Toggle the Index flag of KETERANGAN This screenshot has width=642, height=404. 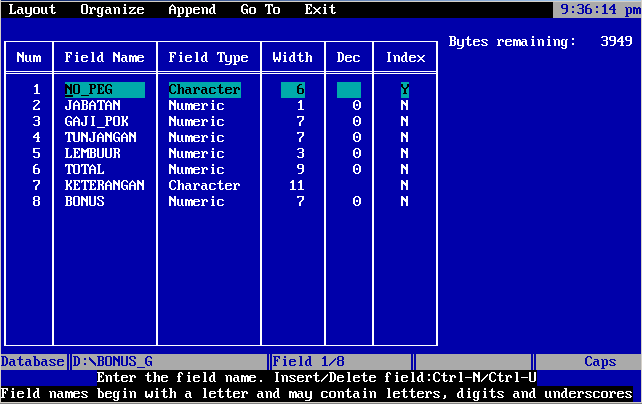click(405, 185)
